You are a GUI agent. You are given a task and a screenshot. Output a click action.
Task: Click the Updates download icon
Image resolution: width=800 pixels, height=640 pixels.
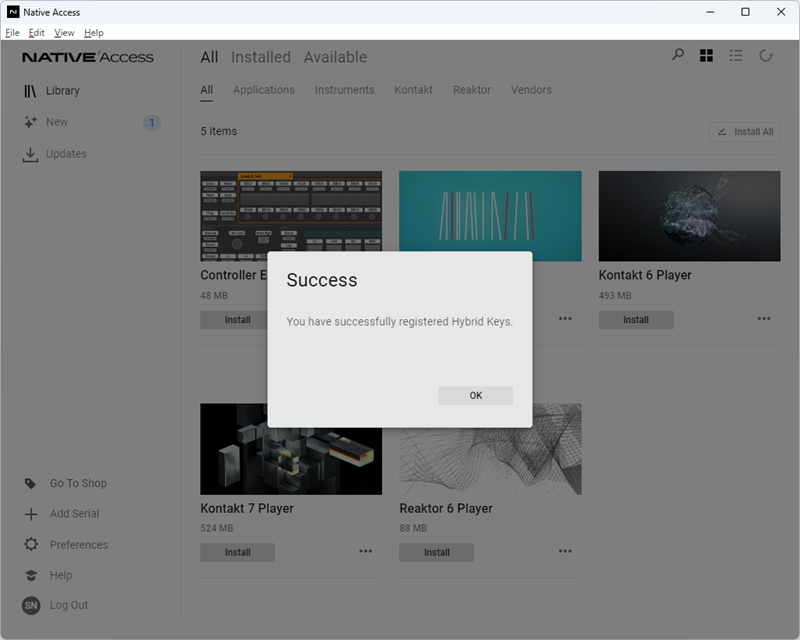30,155
